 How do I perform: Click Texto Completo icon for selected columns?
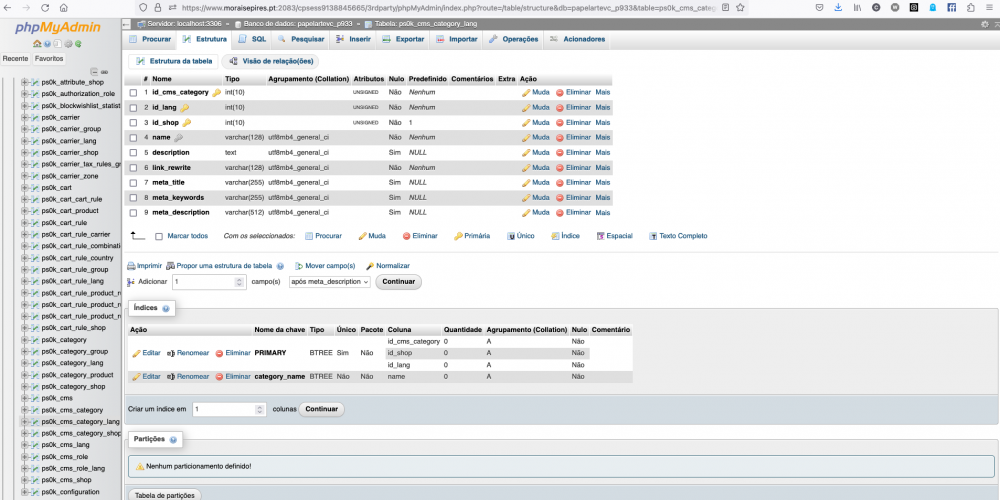tap(653, 236)
